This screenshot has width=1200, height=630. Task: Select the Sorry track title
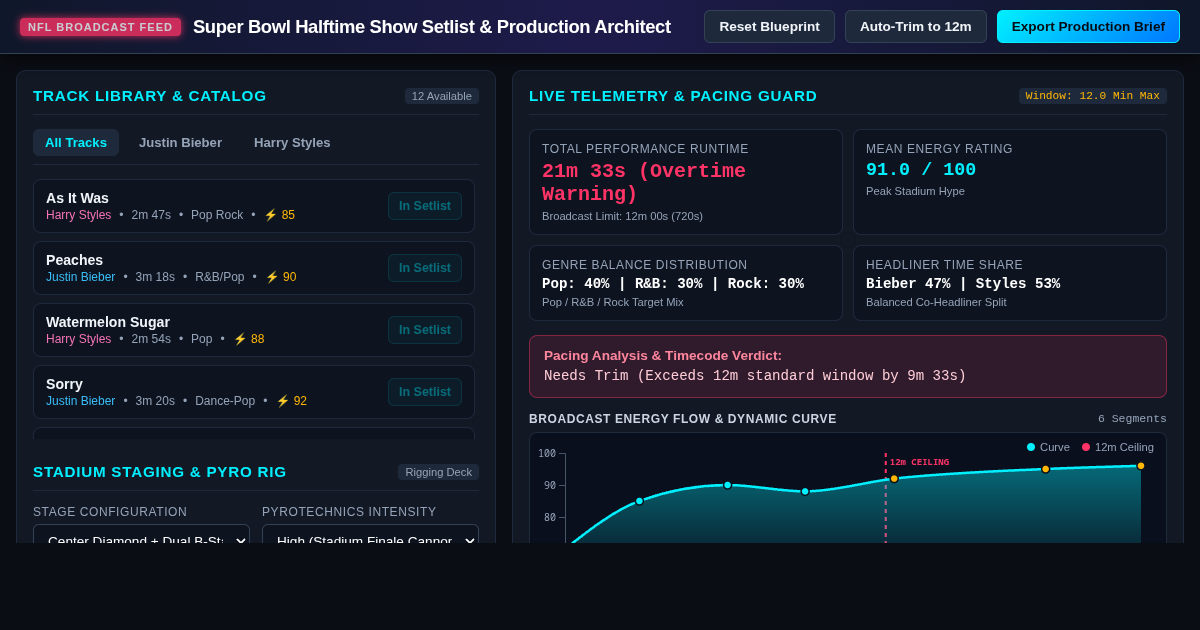pos(64,384)
